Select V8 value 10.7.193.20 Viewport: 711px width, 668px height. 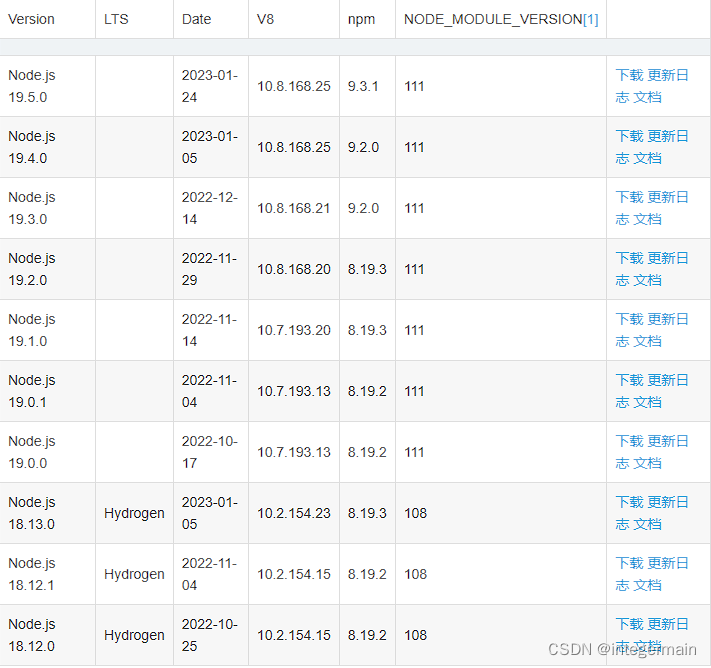[x=294, y=330]
